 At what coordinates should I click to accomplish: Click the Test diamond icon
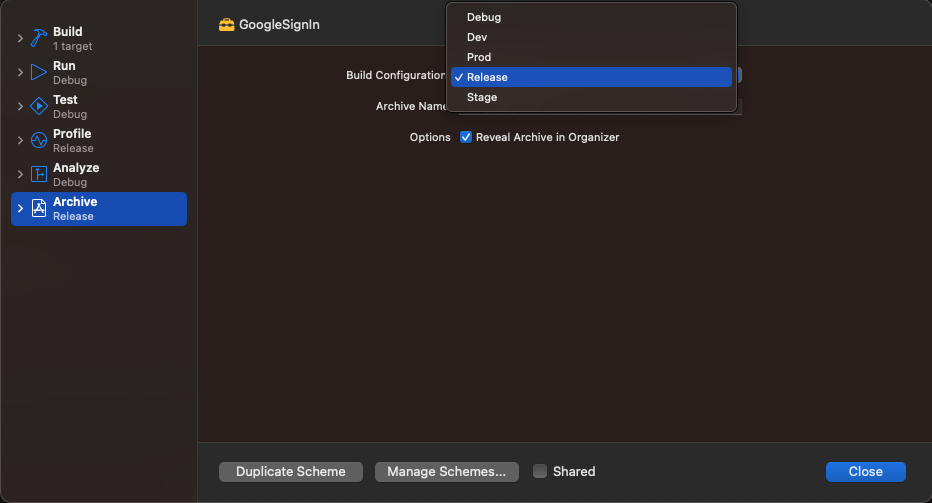click(39, 106)
